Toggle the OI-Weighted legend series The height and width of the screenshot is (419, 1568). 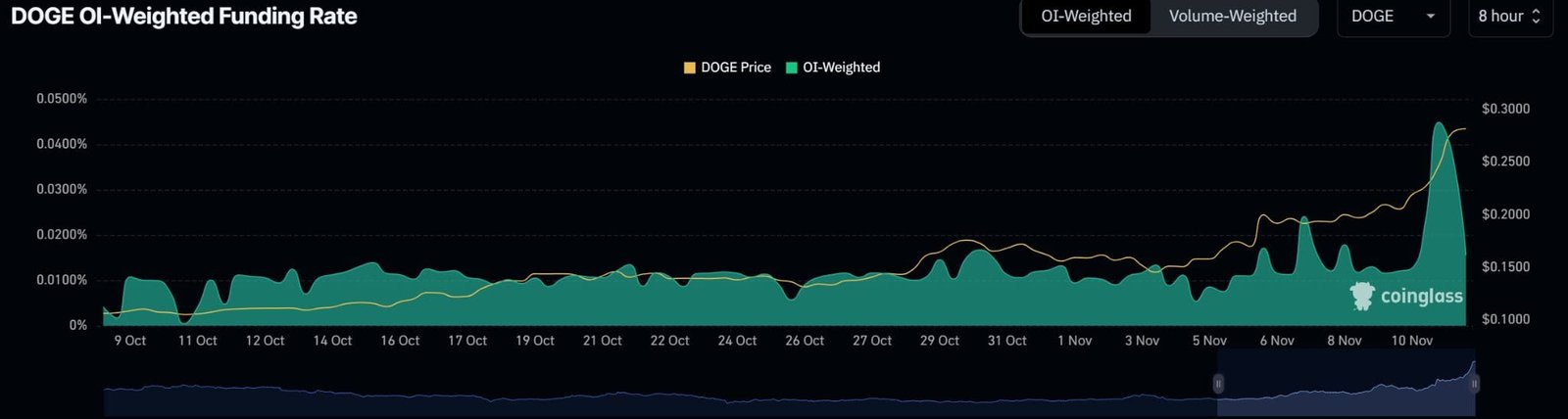[833, 68]
